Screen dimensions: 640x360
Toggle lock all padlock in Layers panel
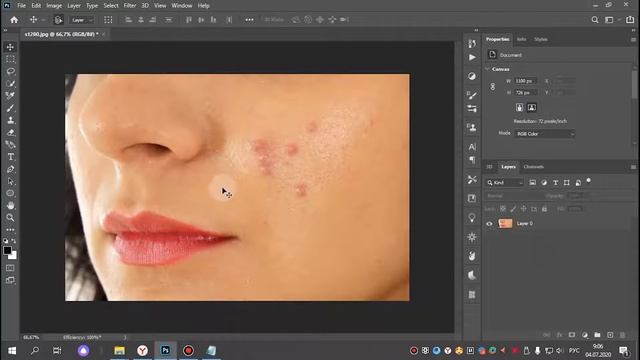pyautogui.click(x=544, y=209)
